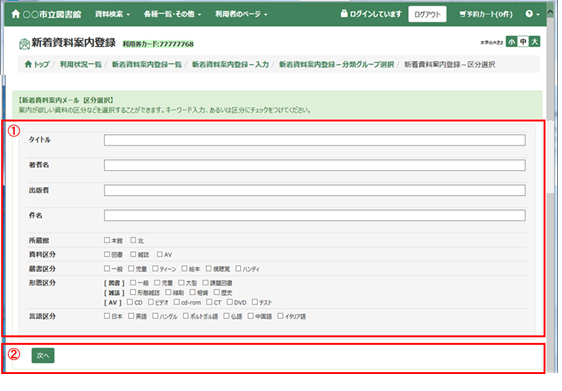Click the house icon in the breadcrumb トップ

click(28, 64)
